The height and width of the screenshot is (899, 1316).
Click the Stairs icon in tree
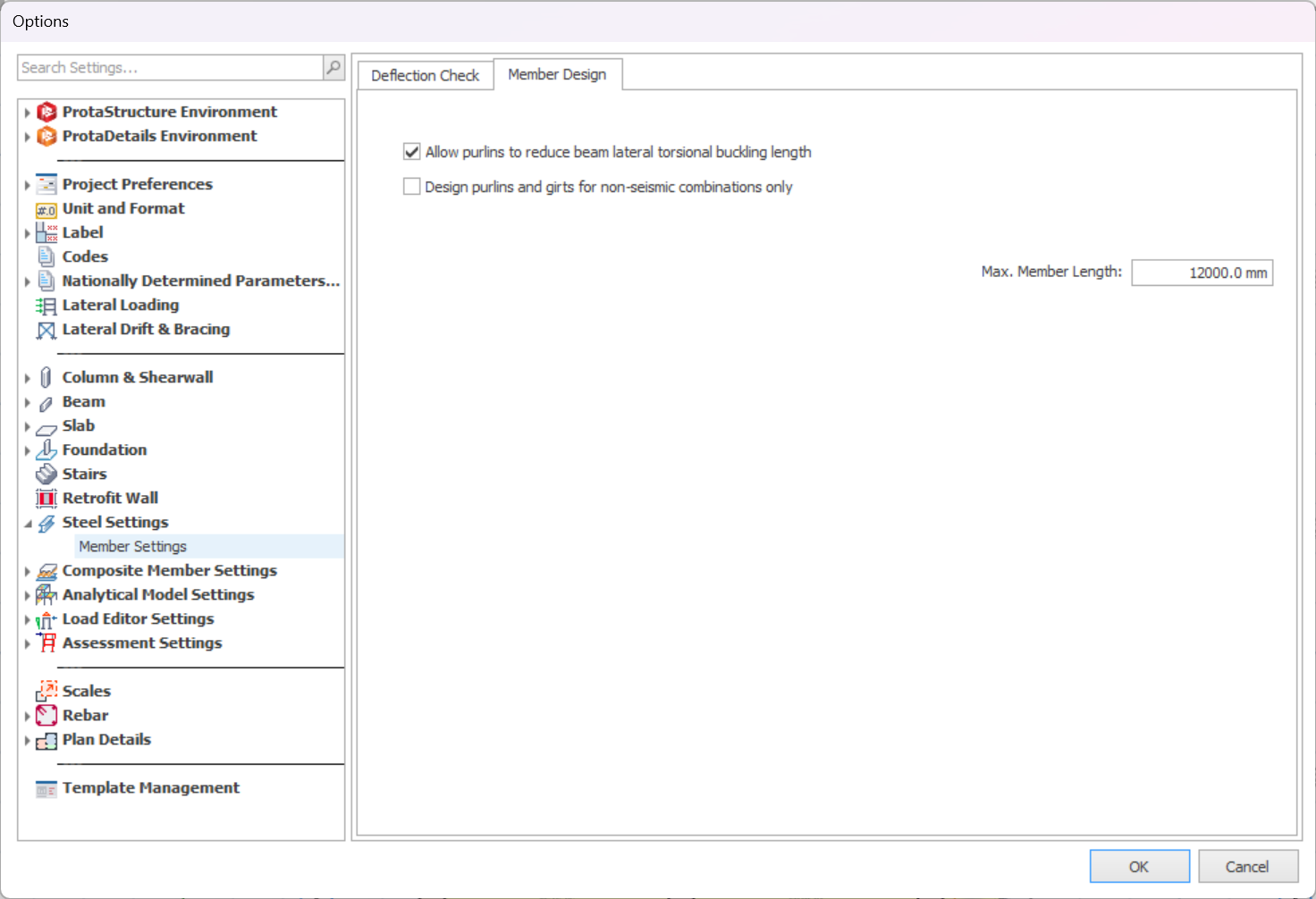point(46,475)
